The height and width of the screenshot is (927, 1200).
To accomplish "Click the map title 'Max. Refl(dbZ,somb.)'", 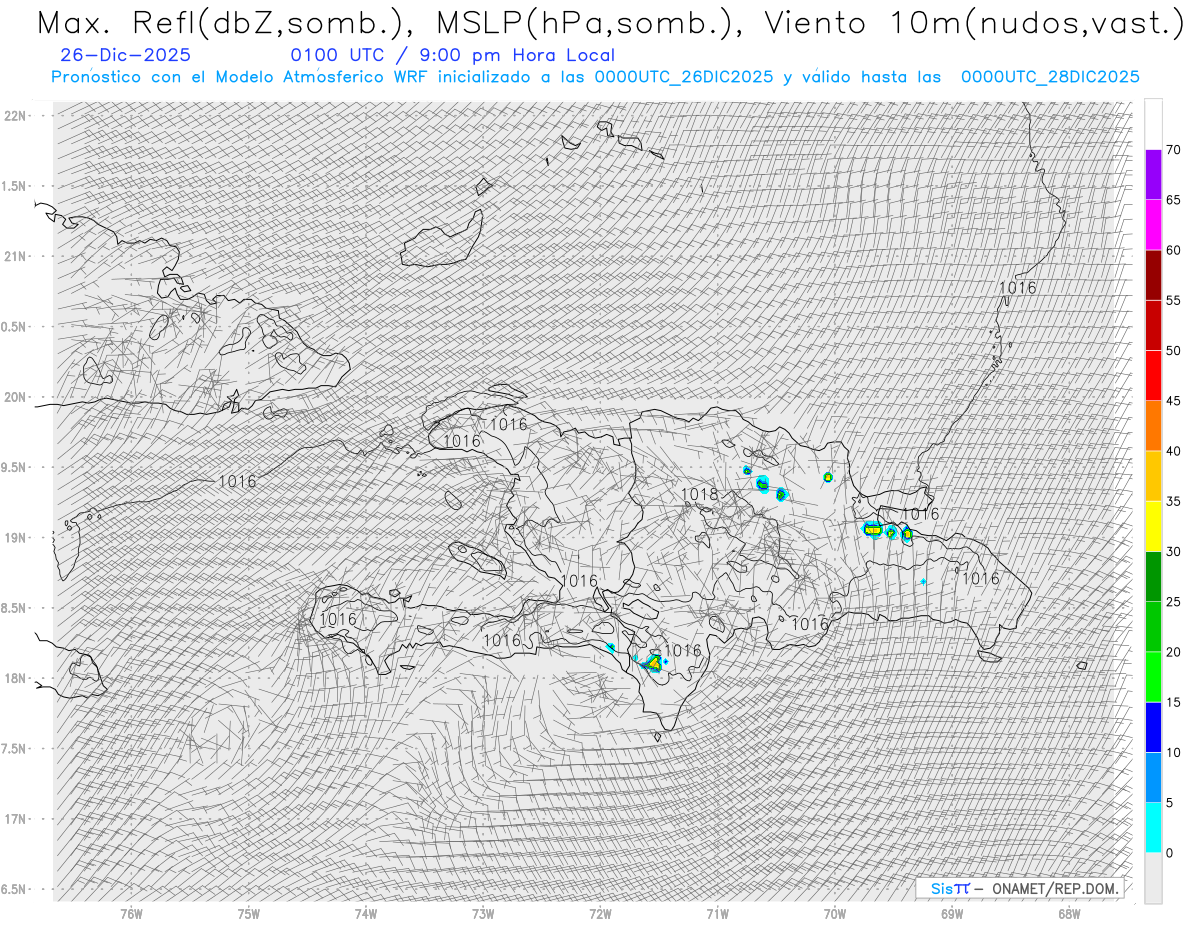I will (x=225, y=24).
